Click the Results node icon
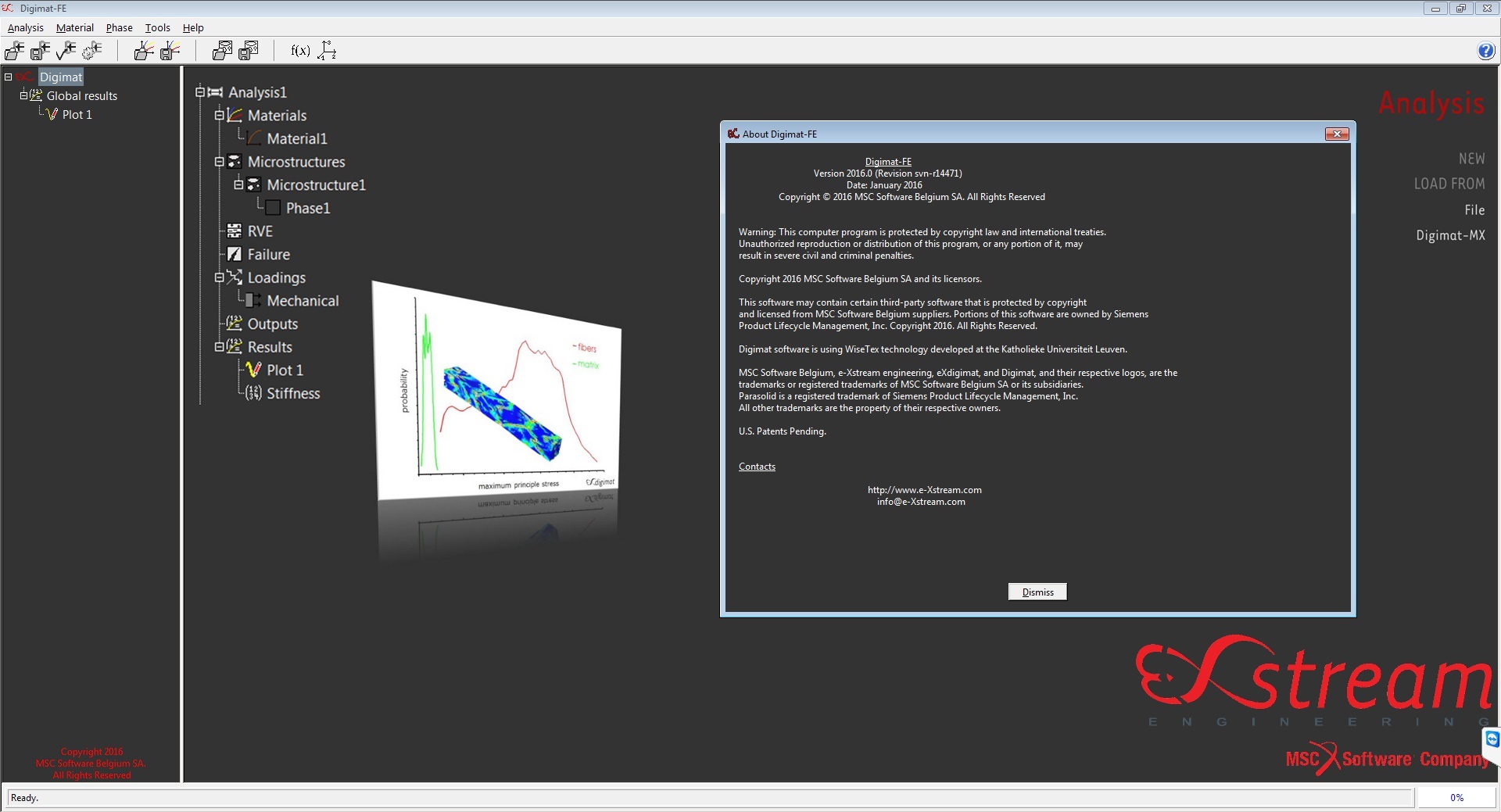1501x812 pixels. coord(235,347)
